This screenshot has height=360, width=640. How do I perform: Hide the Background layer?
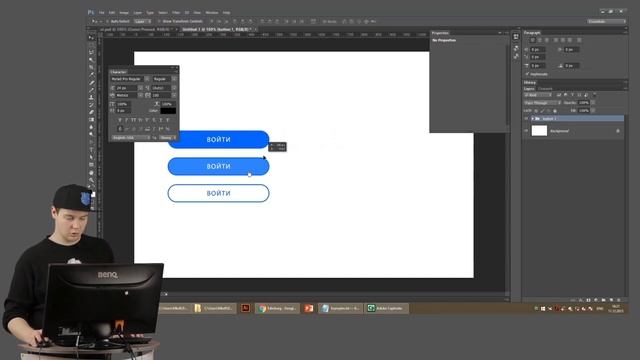coord(526,131)
